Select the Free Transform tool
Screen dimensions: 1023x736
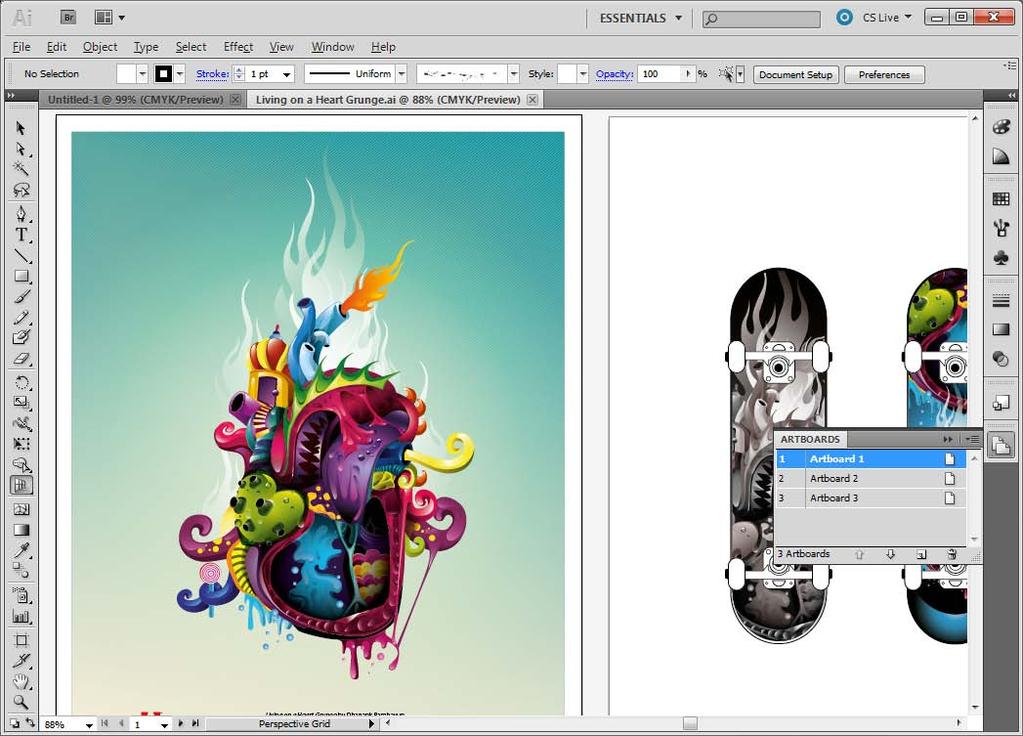click(x=21, y=444)
